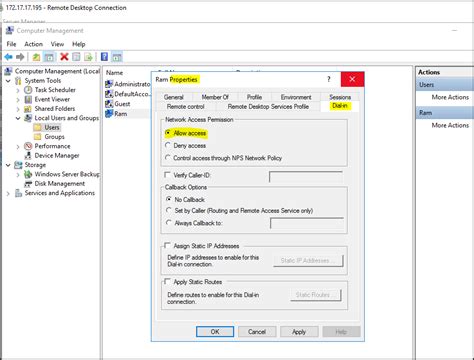Expand the Services and Applications node
474x360 pixels.
[x=8, y=193]
